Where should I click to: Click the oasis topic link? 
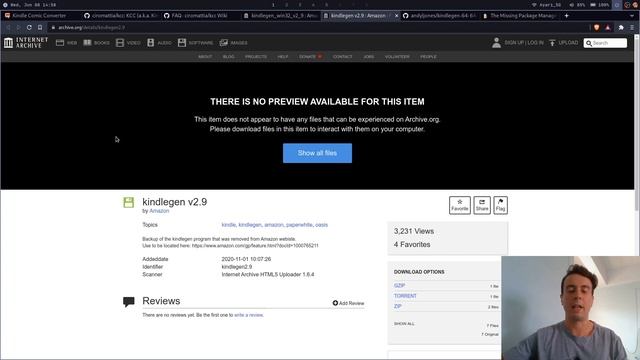click(321, 225)
